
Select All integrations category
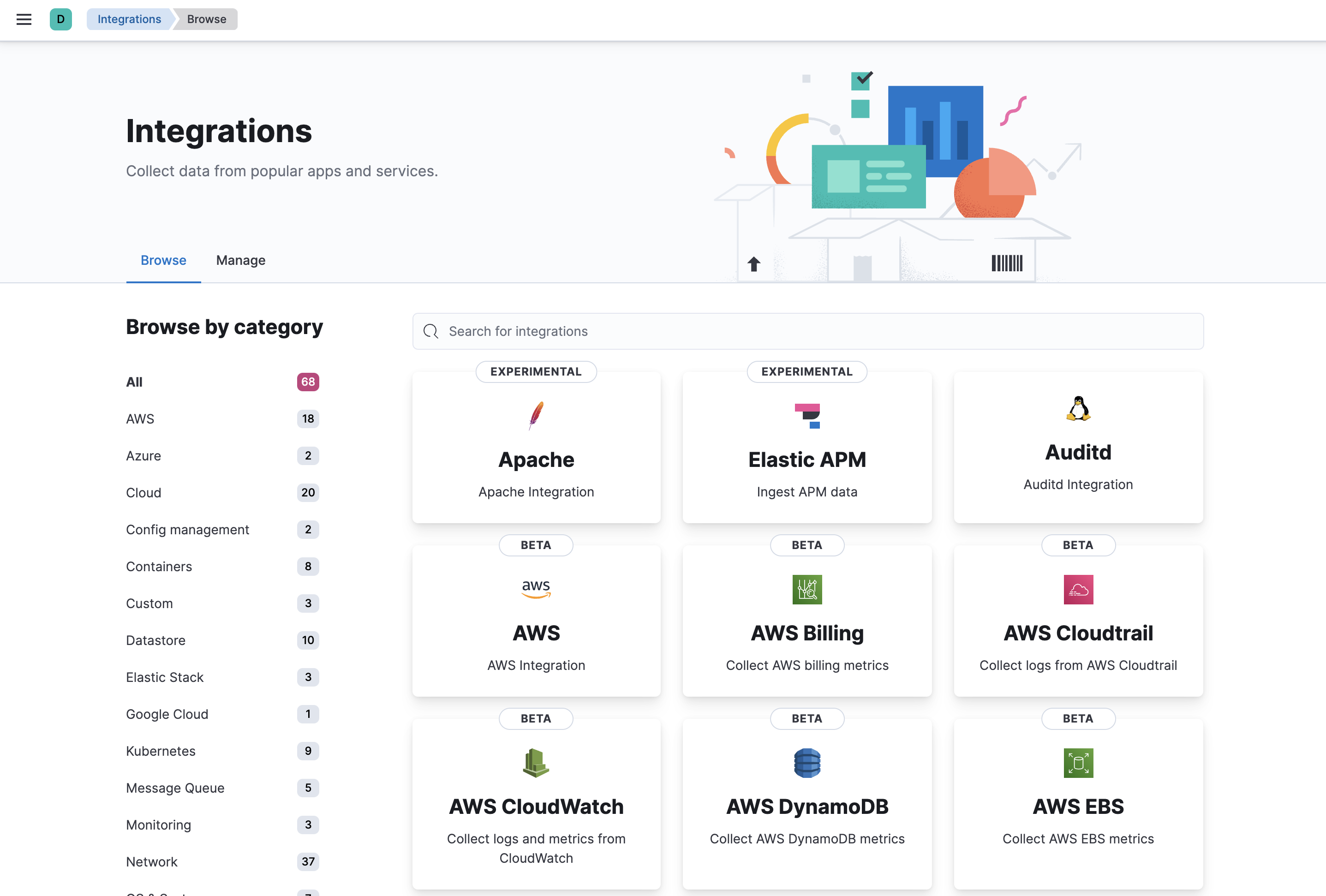click(x=133, y=381)
